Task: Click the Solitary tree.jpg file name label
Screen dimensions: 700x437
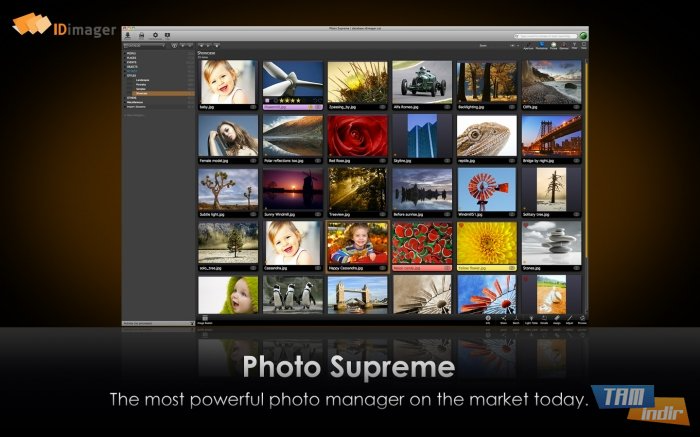Action: click(538, 215)
